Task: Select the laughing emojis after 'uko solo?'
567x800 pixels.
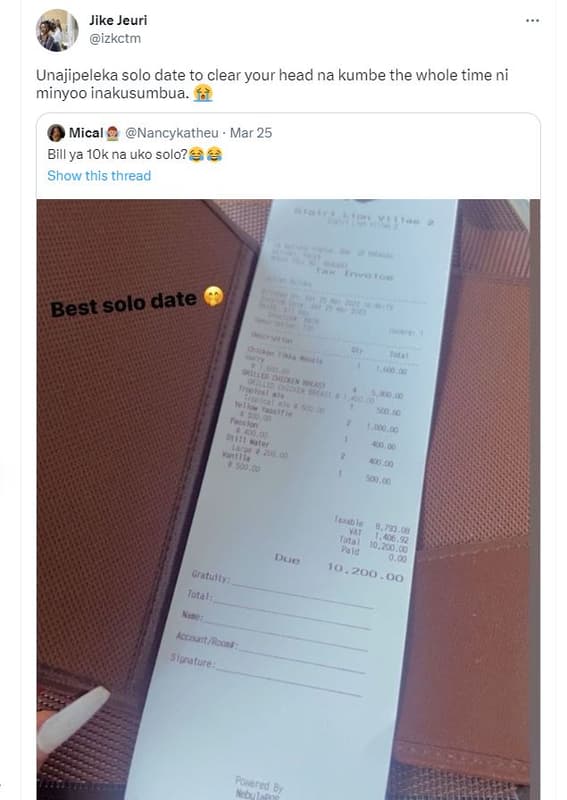Action: pos(206,154)
